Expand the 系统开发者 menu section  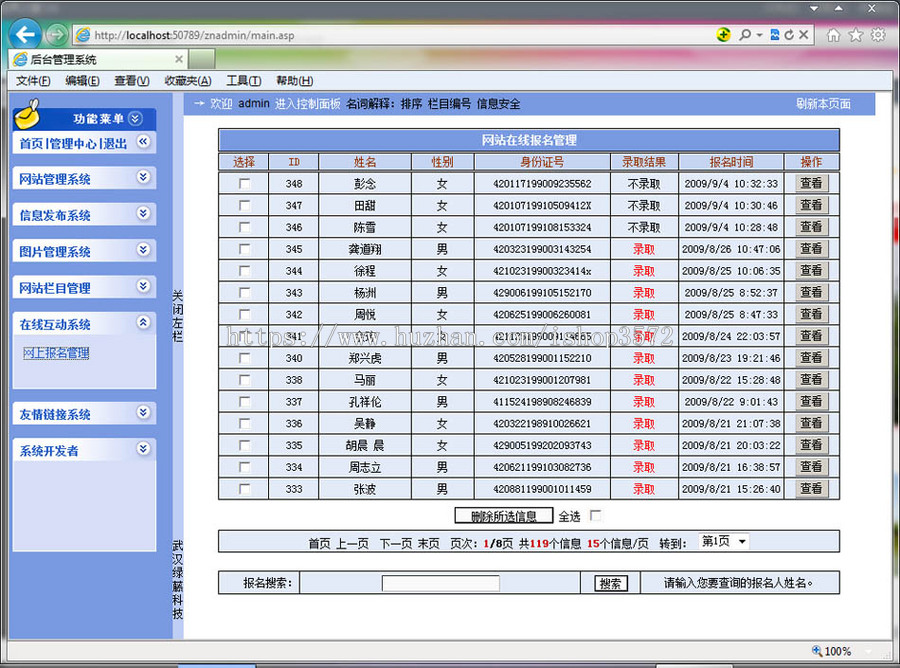coord(143,448)
